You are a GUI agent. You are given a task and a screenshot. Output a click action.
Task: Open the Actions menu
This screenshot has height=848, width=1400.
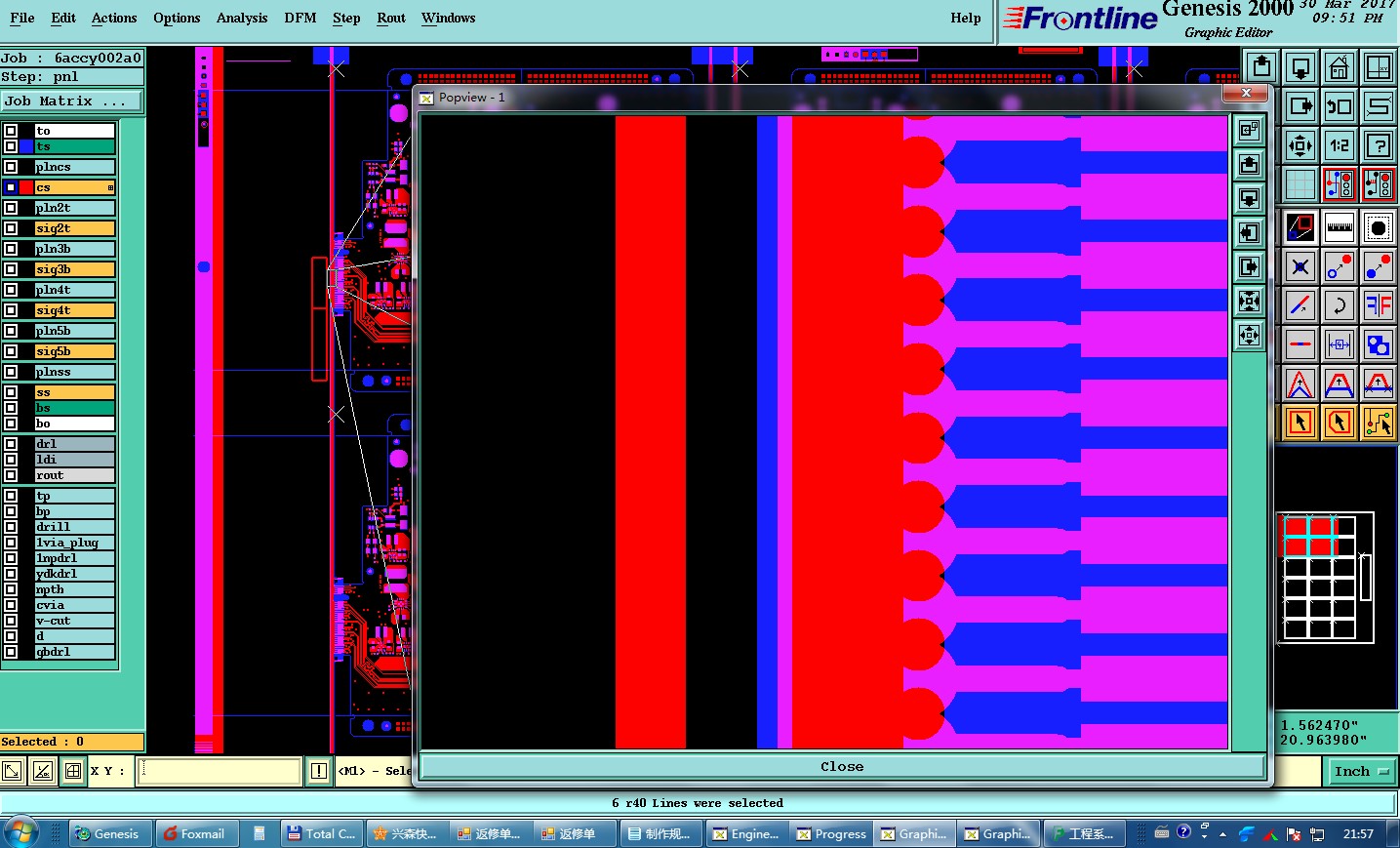tap(114, 18)
